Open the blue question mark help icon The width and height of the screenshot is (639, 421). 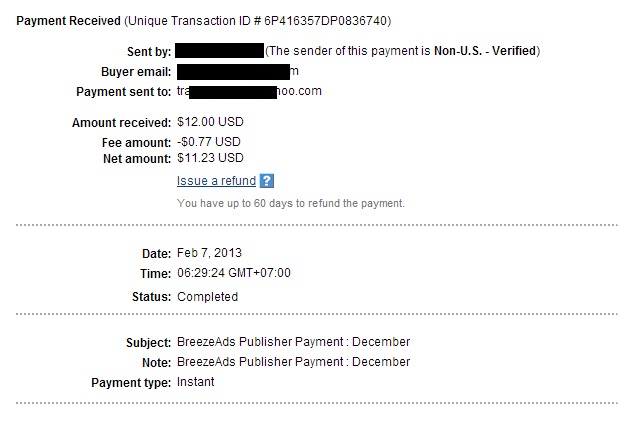point(267,181)
